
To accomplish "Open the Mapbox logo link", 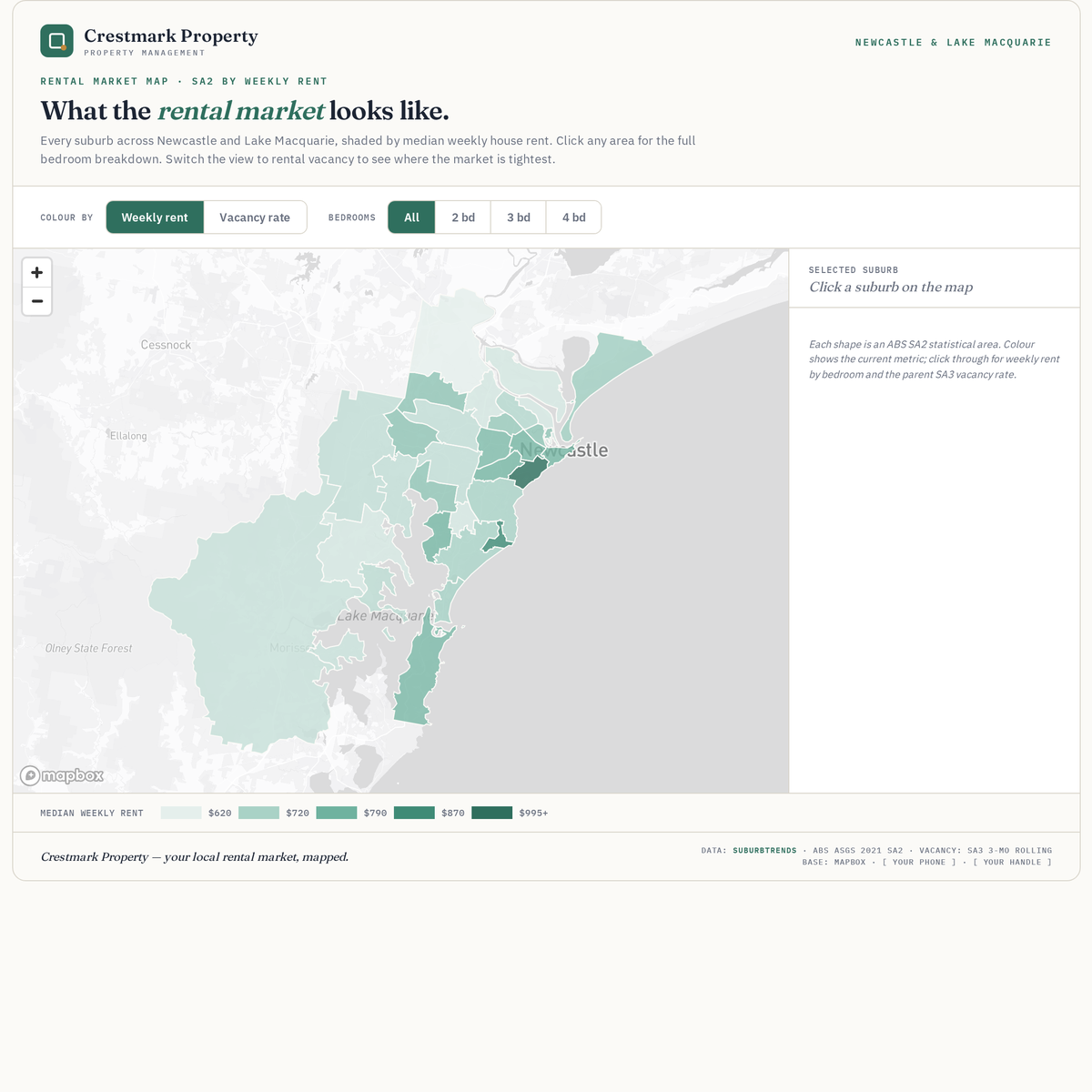I will (62, 775).
